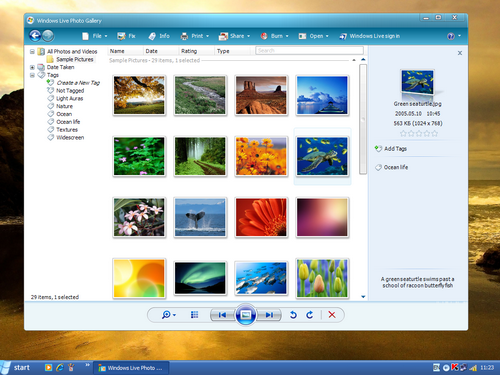Screen dimensions: 500x375
Task: Click the blue Back arrow button
Action: [x=35, y=36]
